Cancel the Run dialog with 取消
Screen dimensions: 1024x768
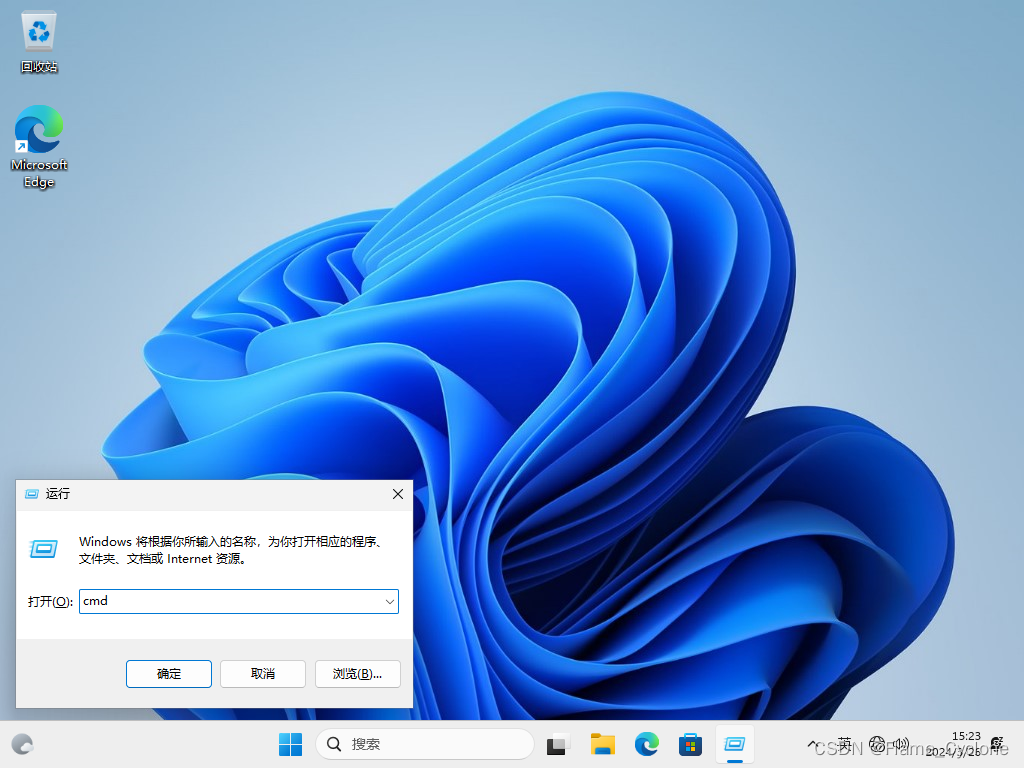point(263,673)
